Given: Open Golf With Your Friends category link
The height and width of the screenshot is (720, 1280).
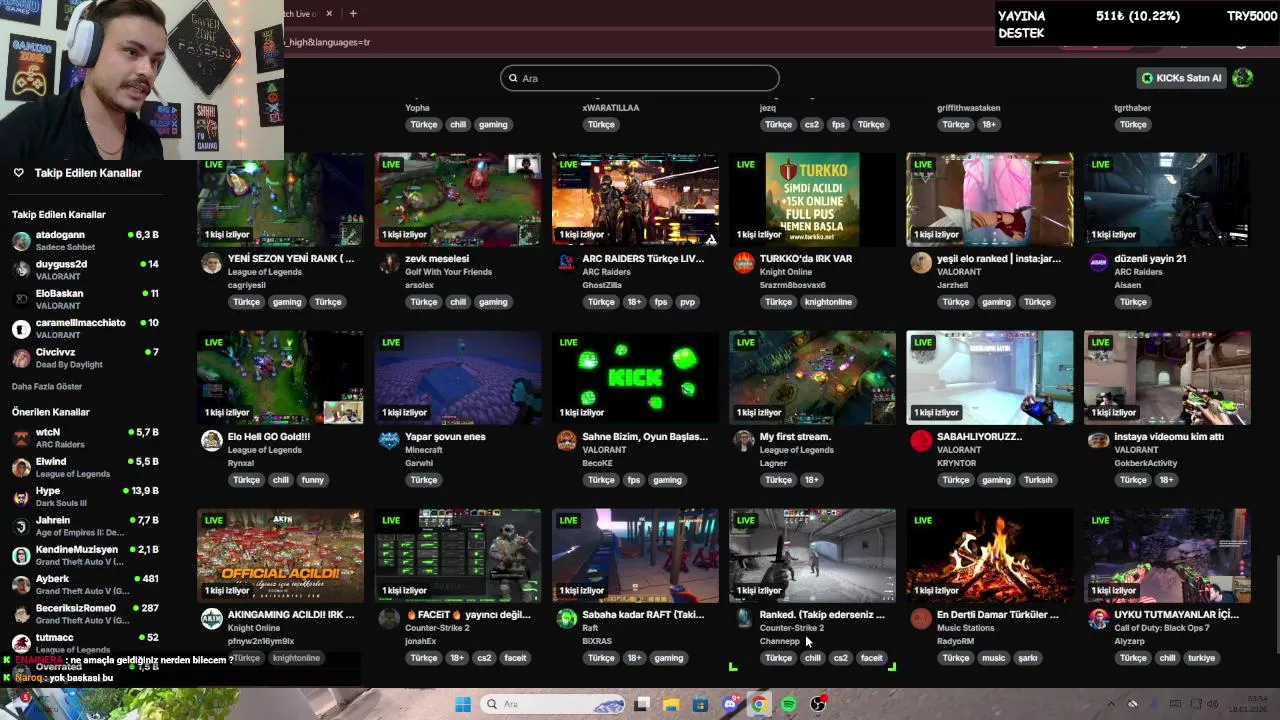Looking at the screenshot, I should (x=448, y=272).
